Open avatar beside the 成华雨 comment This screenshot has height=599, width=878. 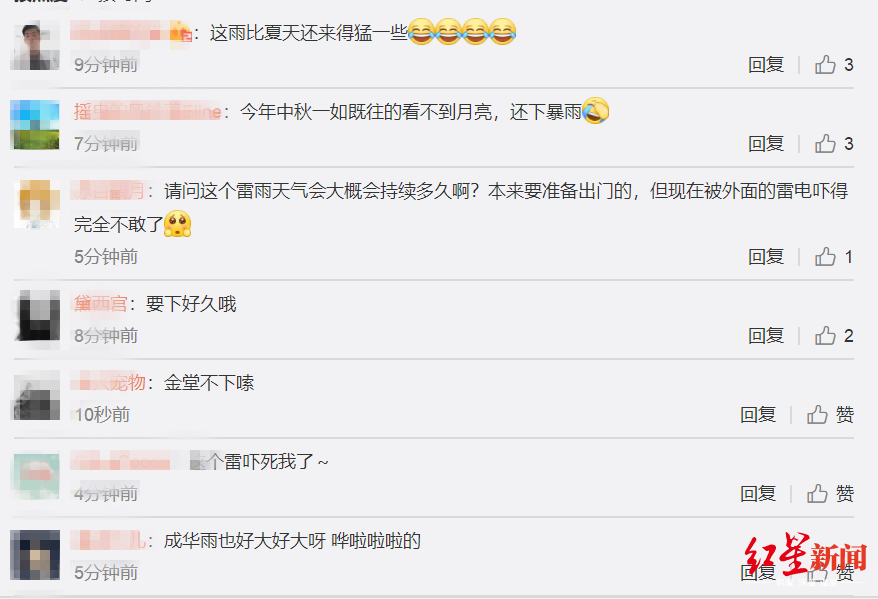(x=35, y=555)
